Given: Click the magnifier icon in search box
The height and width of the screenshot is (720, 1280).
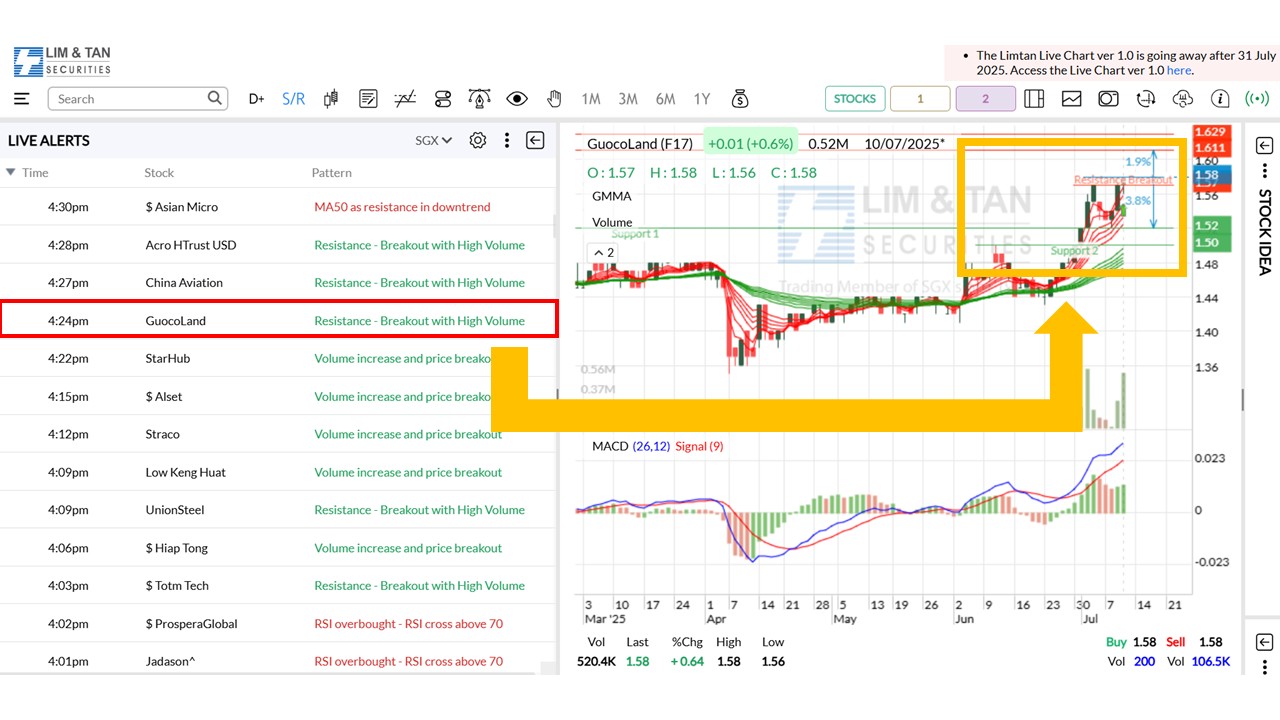Looking at the screenshot, I should coord(215,98).
